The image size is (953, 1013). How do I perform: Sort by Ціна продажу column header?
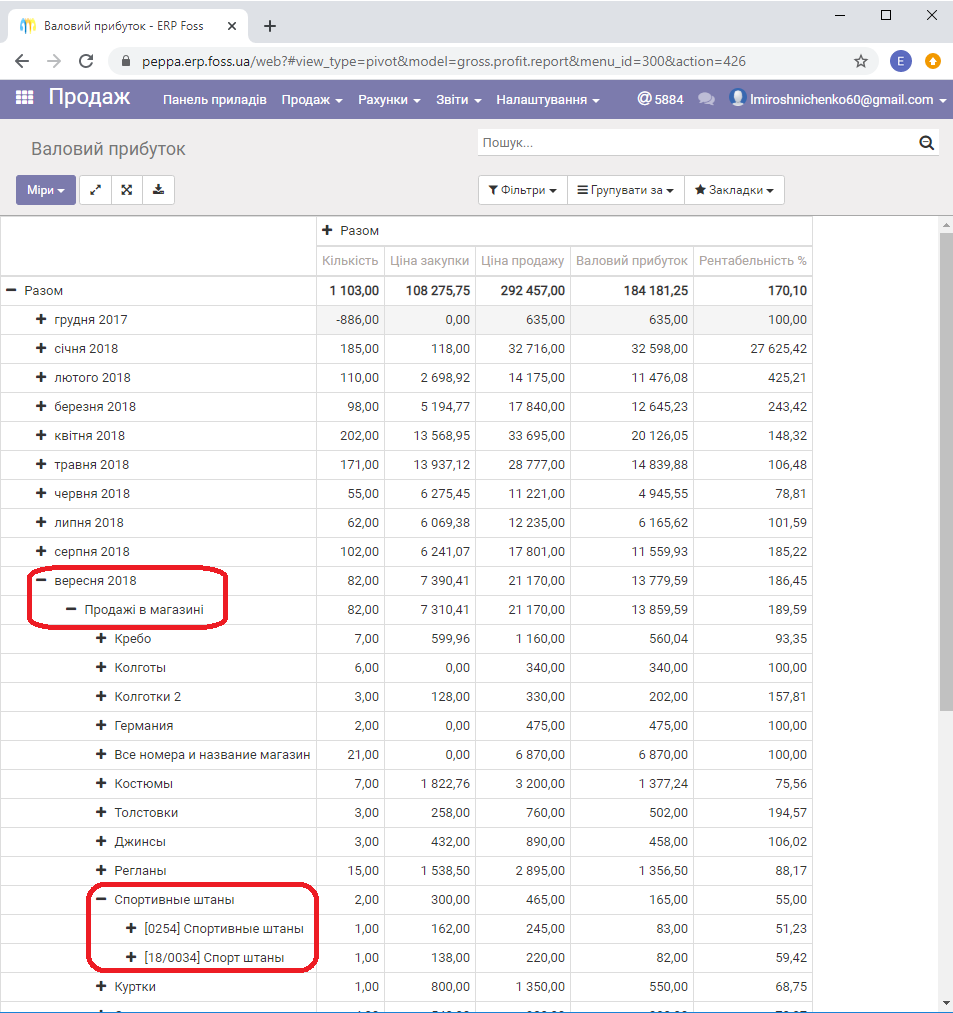[x=523, y=261]
